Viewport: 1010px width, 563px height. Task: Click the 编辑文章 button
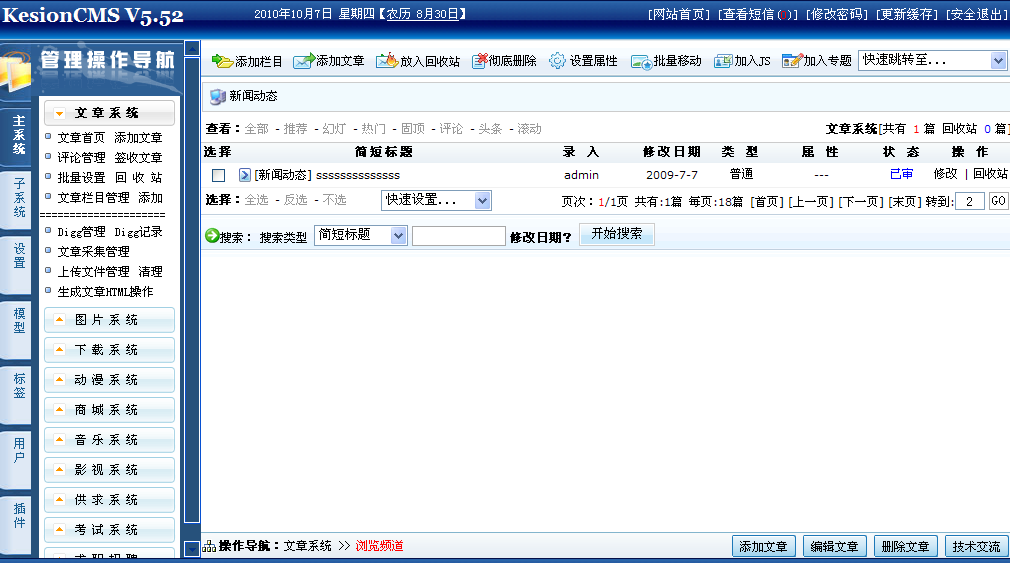click(834, 546)
